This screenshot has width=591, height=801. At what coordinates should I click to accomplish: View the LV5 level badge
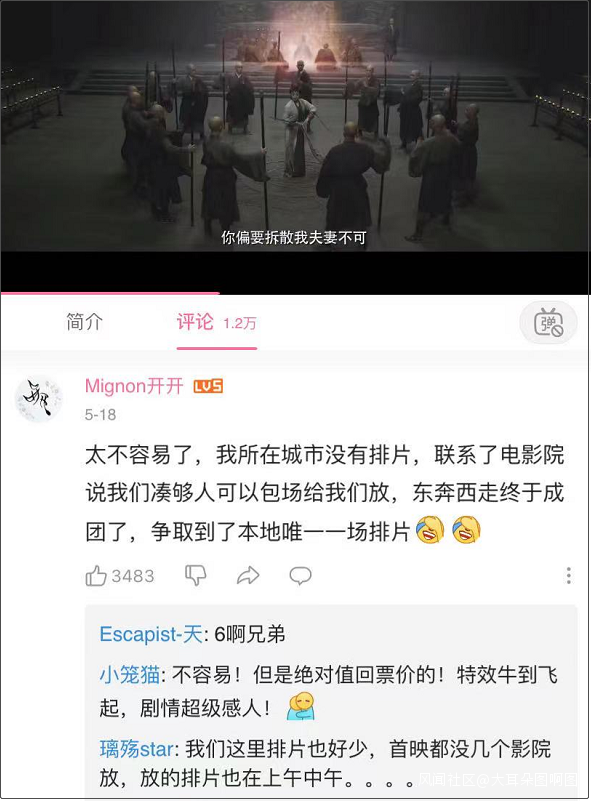tap(208, 386)
